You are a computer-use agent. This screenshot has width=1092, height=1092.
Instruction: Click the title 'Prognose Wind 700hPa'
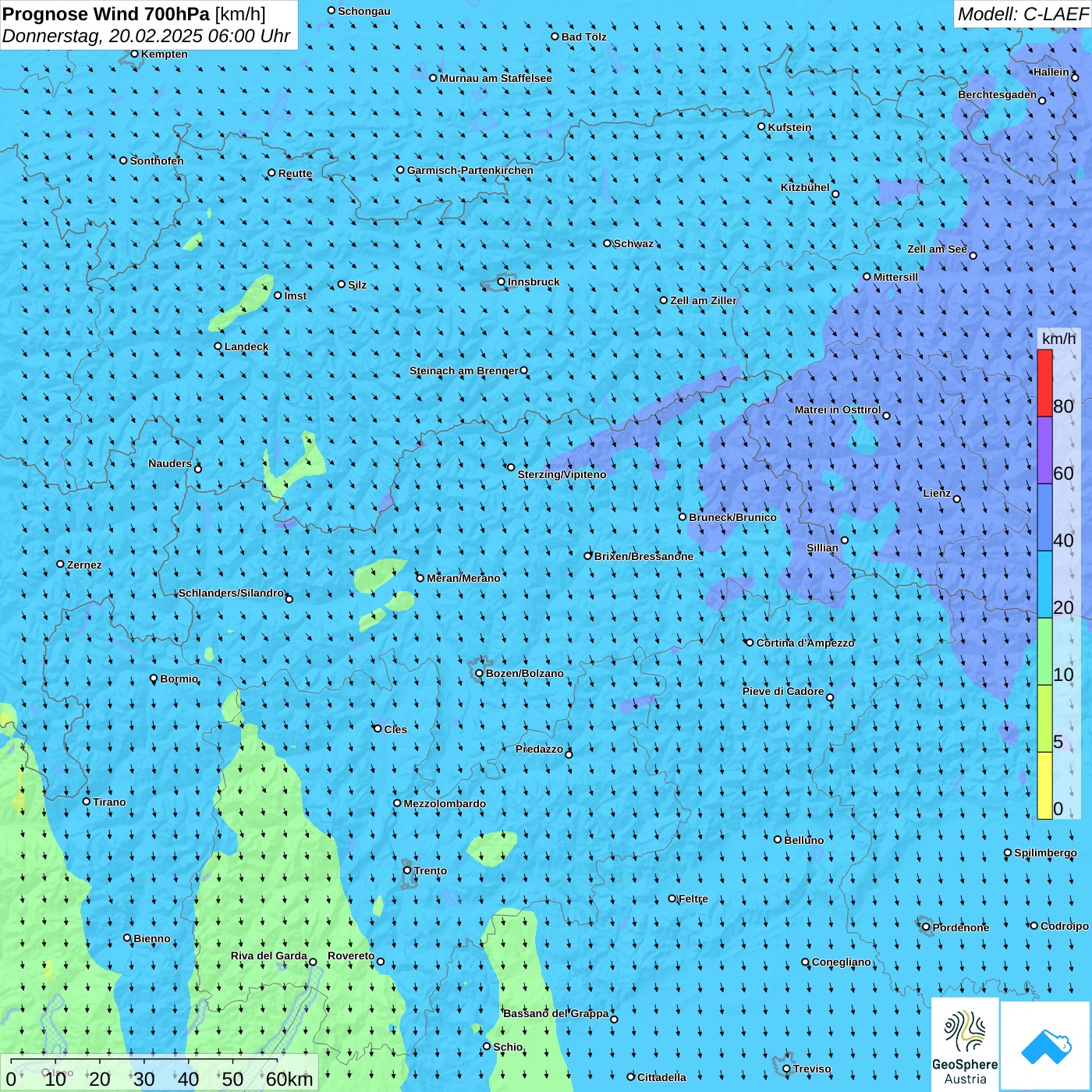[x=106, y=14]
